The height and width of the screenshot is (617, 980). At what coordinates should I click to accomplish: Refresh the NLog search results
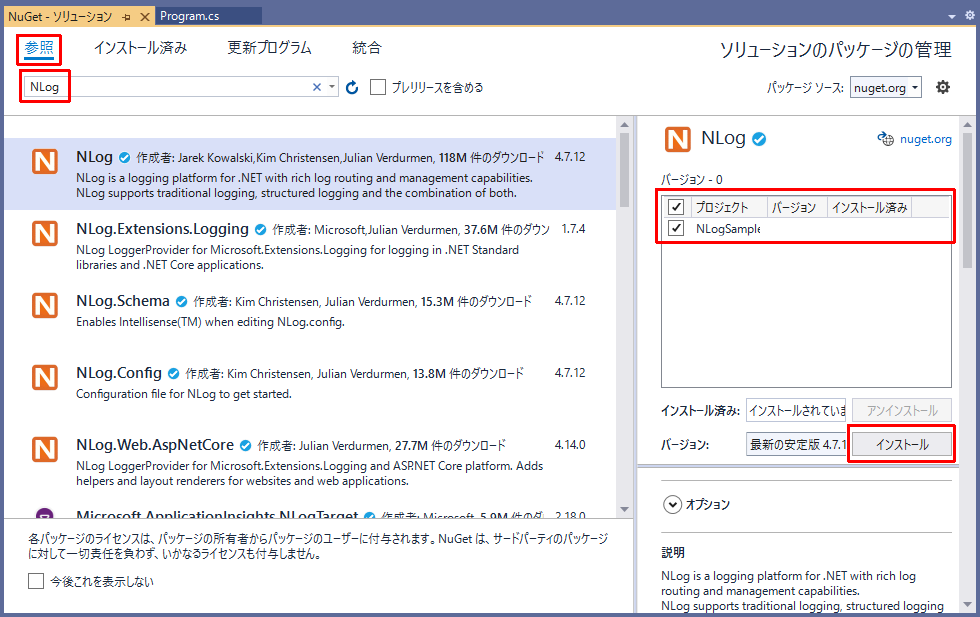[350, 87]
